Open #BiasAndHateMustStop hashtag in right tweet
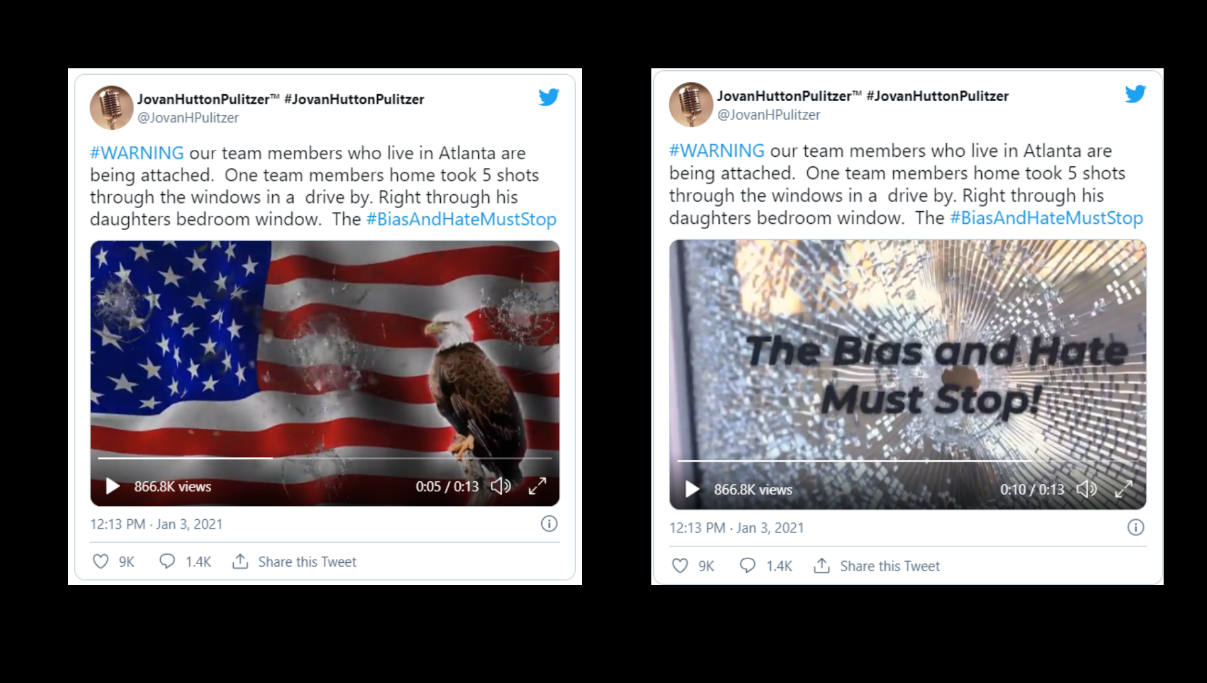This screenshot has width=1207, height=683. pyautogui.click(x=1046, y=218)
